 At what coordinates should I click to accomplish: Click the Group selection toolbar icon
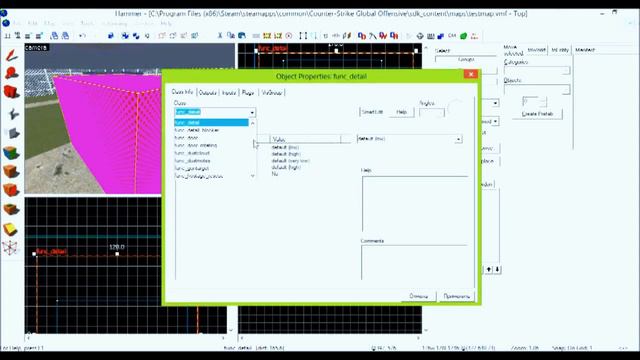tap(125, 36)
